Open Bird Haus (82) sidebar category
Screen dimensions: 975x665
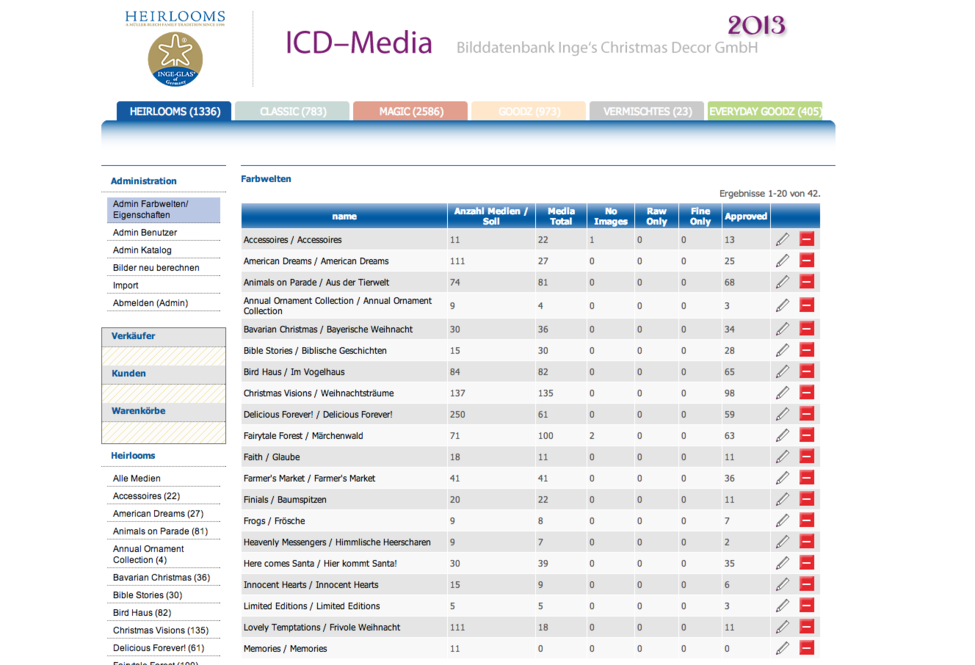click(142, 613)
